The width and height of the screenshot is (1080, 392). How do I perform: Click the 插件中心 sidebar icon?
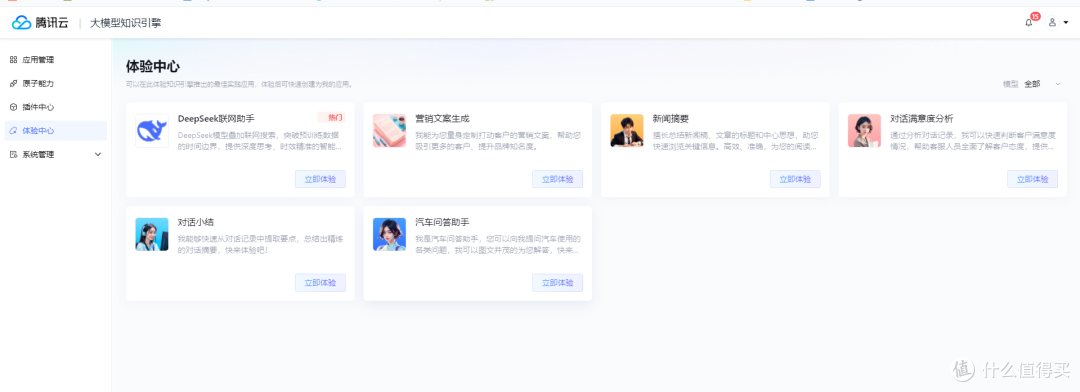[13, 107]
